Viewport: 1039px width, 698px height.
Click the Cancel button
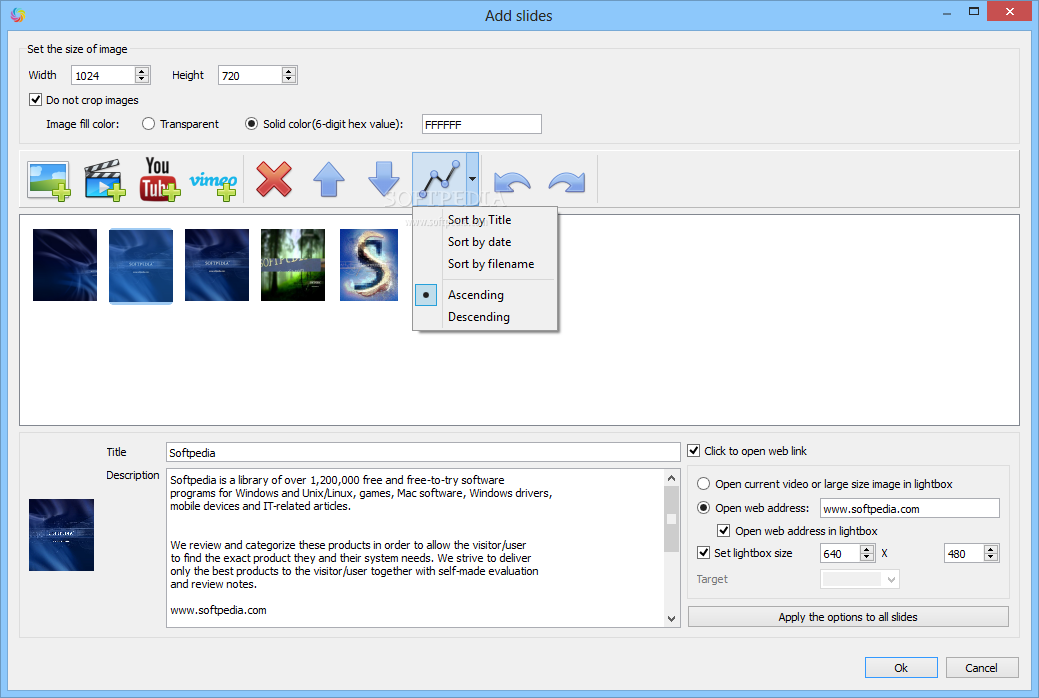(981, 668)
